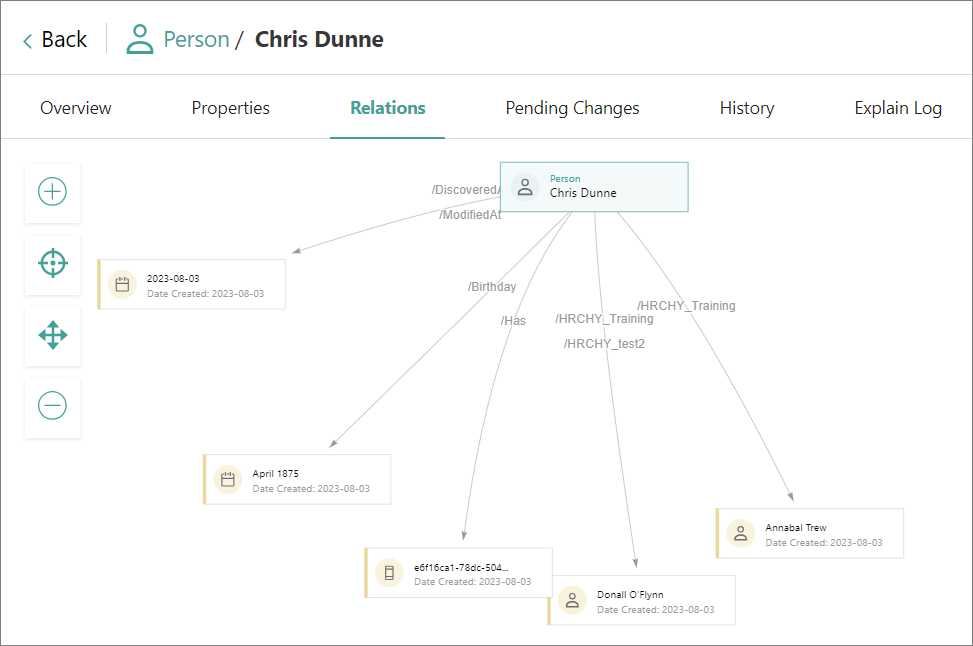Go back using the Back button

pos(55,40)
